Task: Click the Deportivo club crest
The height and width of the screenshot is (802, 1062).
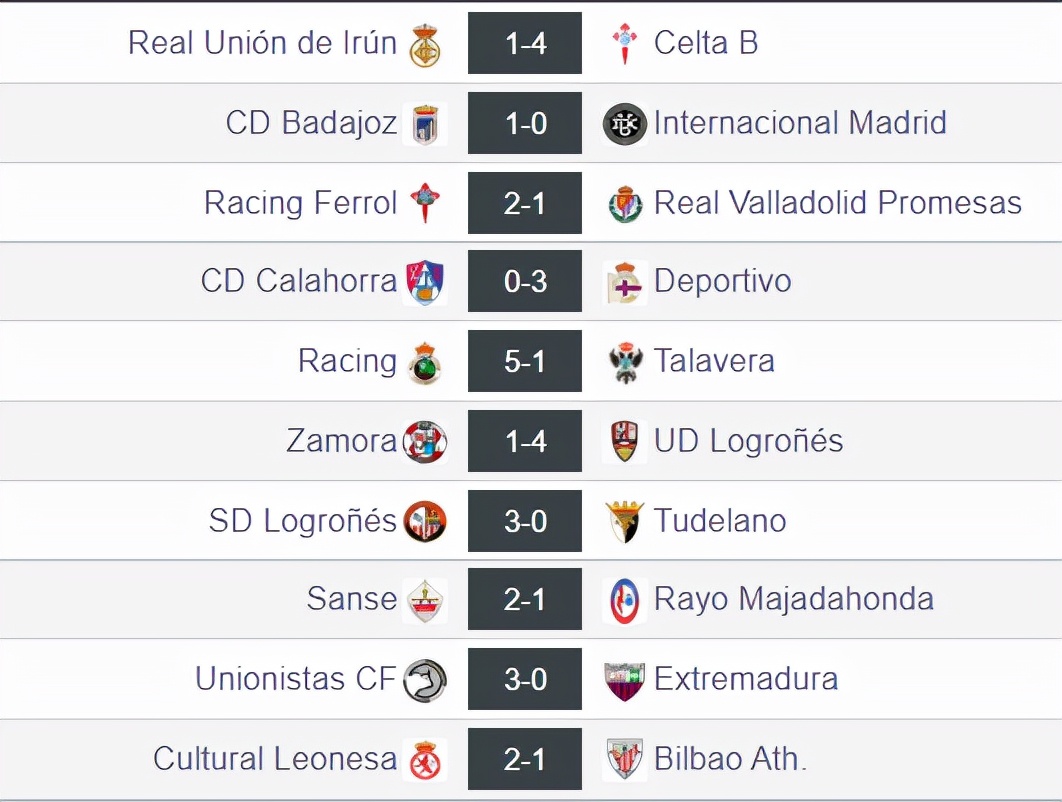Action: (625, 283)
